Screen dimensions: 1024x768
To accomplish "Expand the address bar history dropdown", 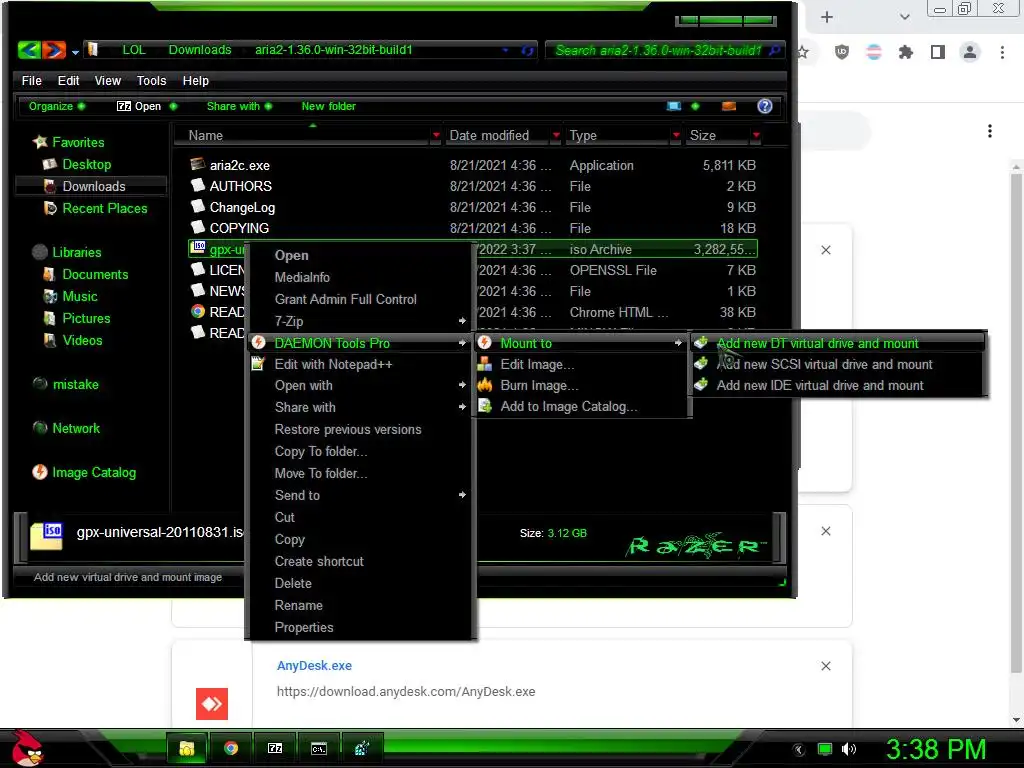I will pos(505,50).
